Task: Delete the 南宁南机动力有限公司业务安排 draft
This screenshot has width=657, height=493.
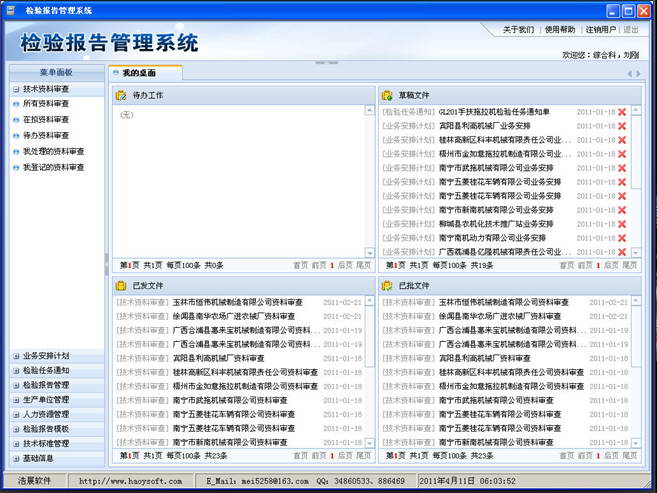Action: (622, 238)
